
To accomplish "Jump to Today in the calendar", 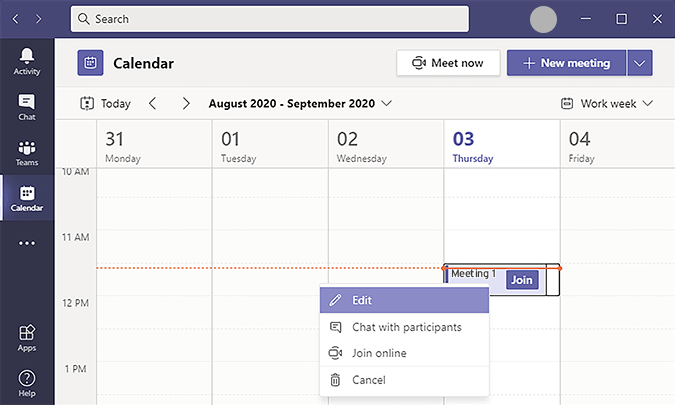I will point(105,103).
